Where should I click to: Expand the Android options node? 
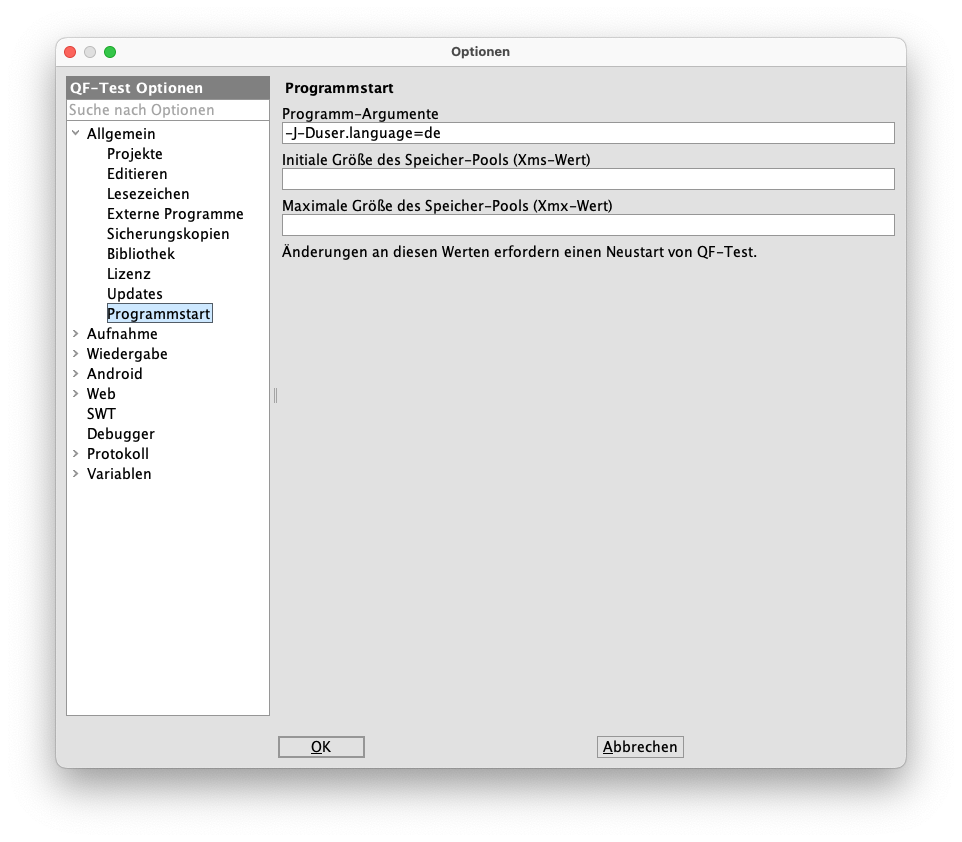pos(76,374)
